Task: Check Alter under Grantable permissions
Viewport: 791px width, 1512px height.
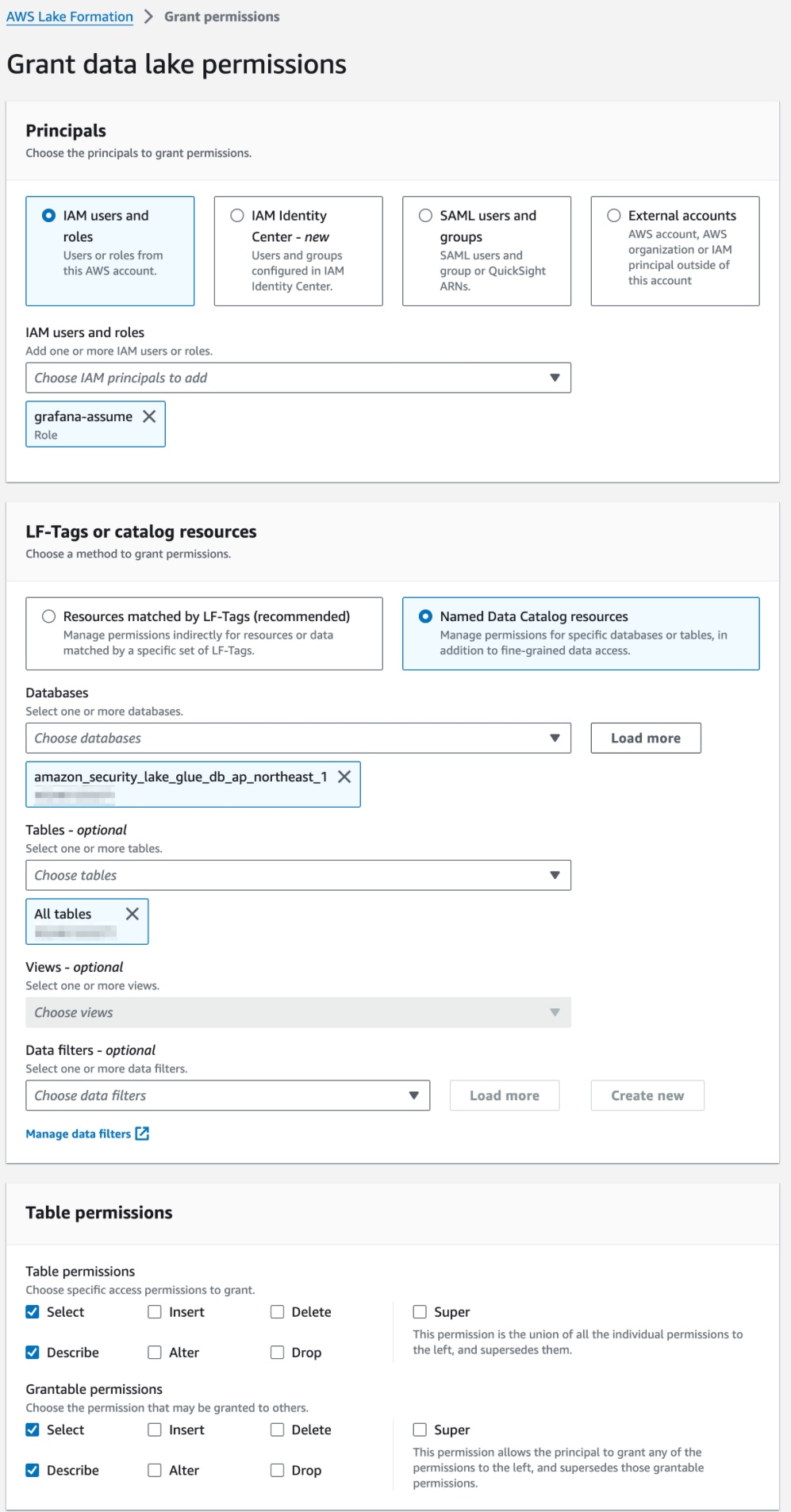Action: 155,1470
